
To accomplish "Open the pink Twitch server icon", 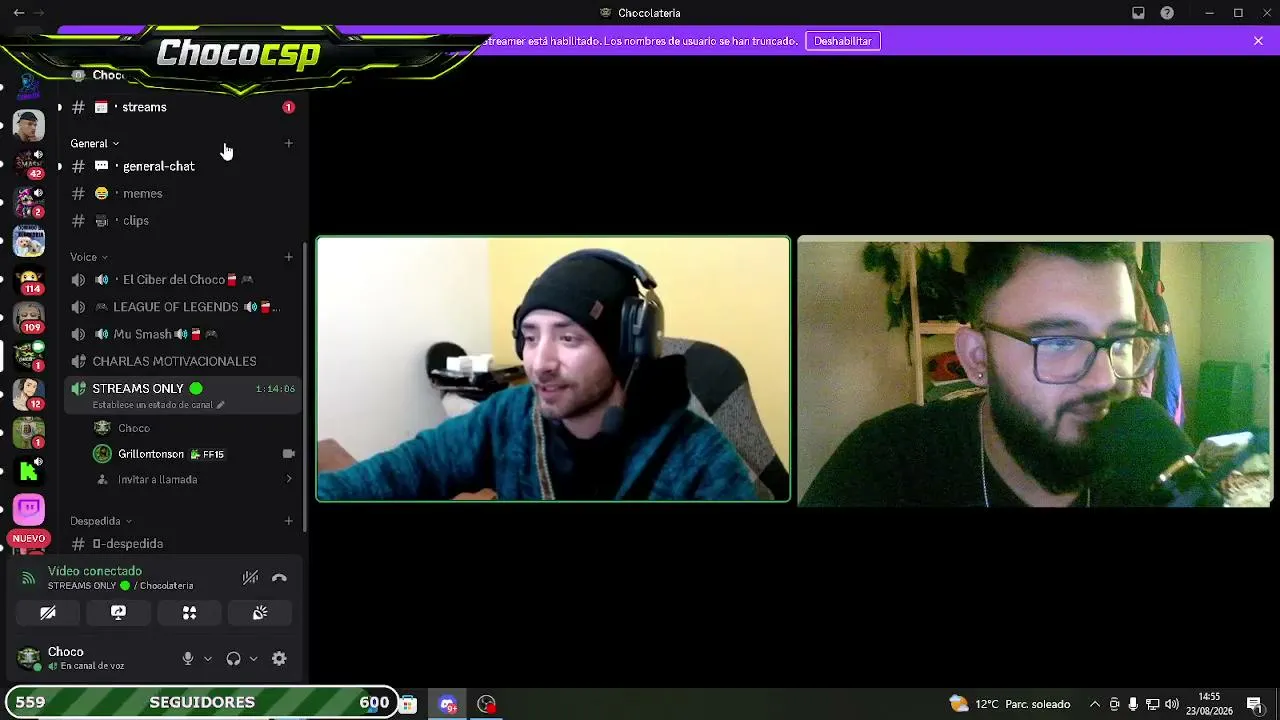I will [x=28, y=510].
